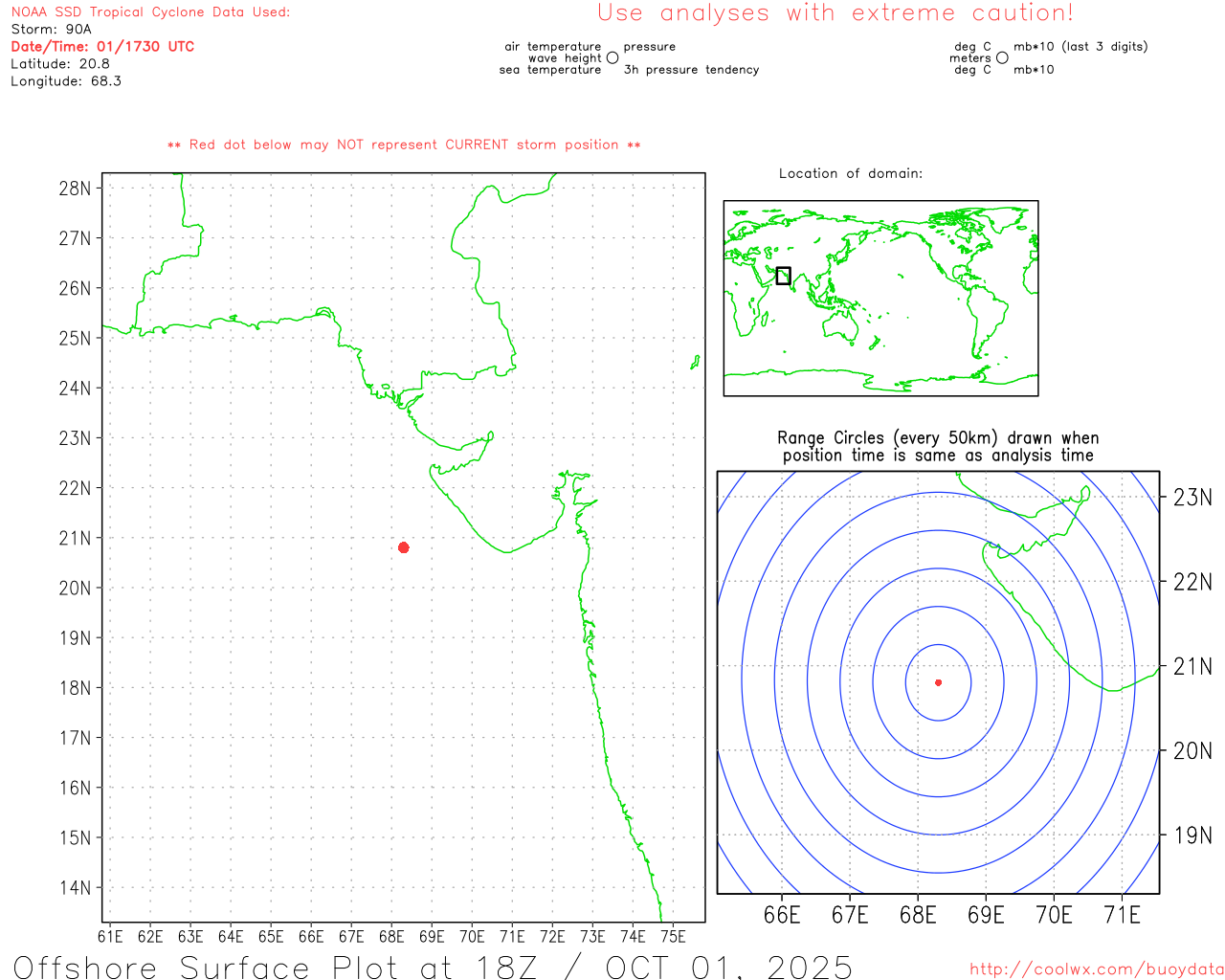Click the 71E label on range circles map
The image size is (1225, 980).
pyautogui.click(x=1122, y=915)
